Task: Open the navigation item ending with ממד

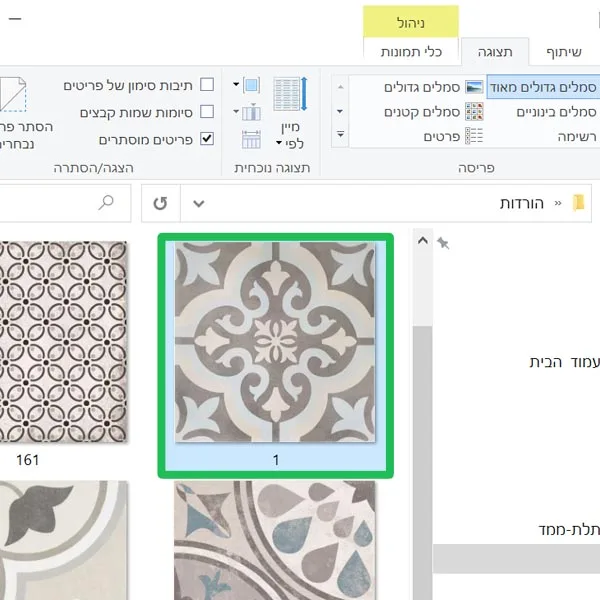Action: pyautogui.click(x=569, y=530)
